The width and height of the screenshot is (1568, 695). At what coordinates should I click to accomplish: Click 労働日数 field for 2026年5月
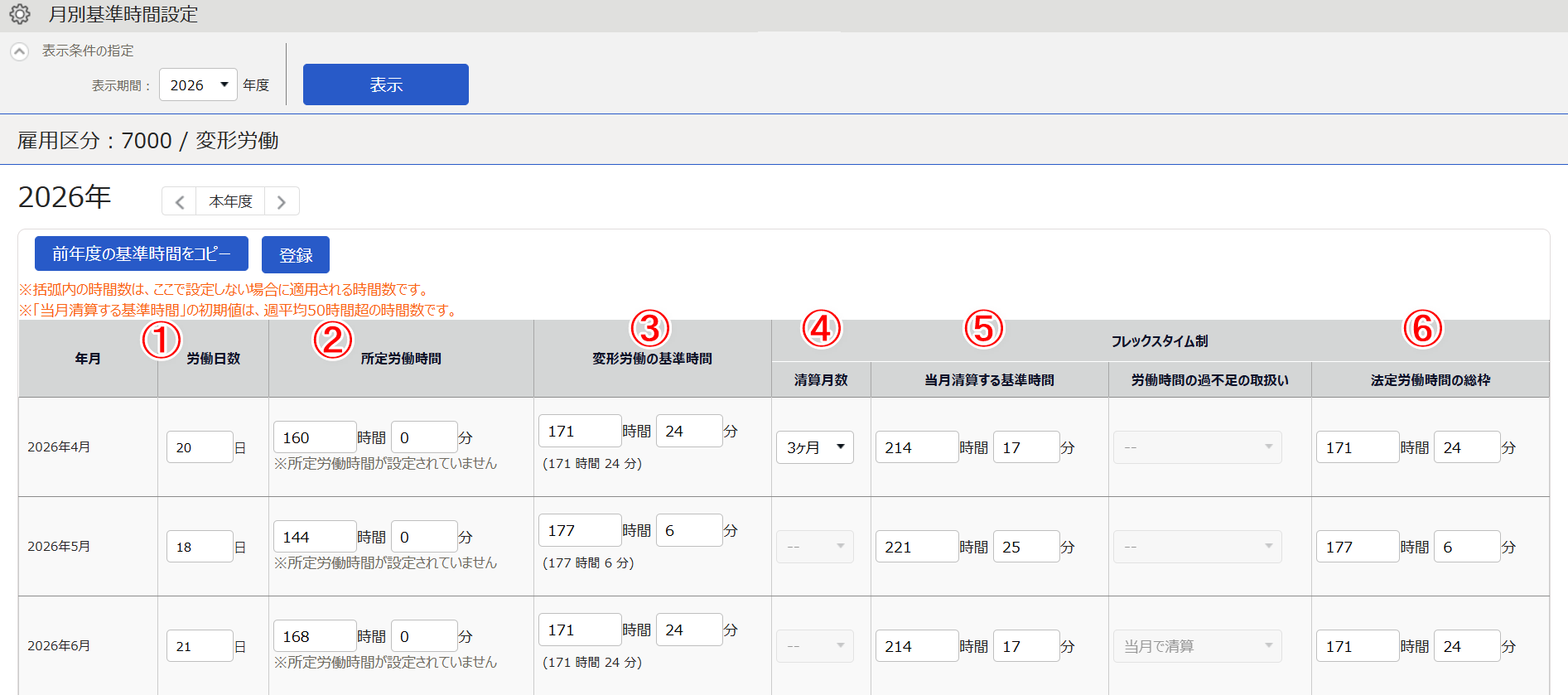(200, 547)
